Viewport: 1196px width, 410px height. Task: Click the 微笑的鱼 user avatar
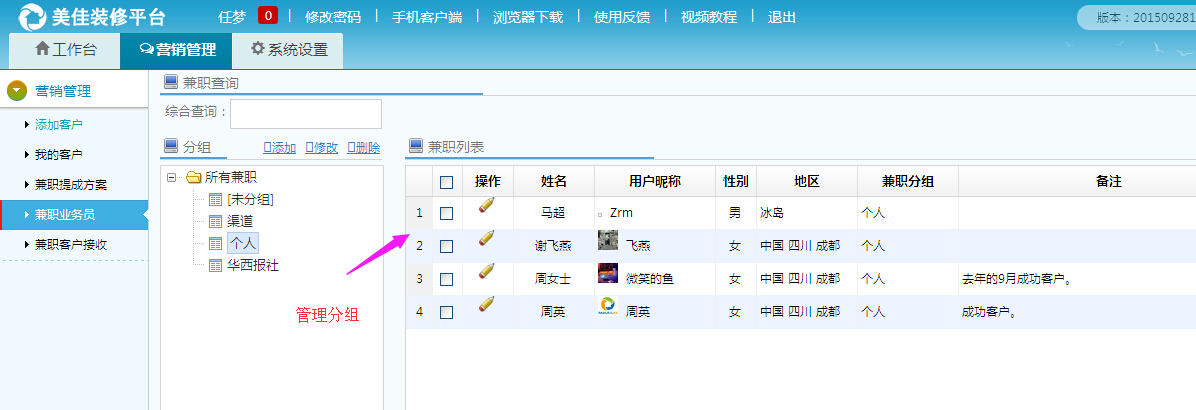tap(607, 273)
